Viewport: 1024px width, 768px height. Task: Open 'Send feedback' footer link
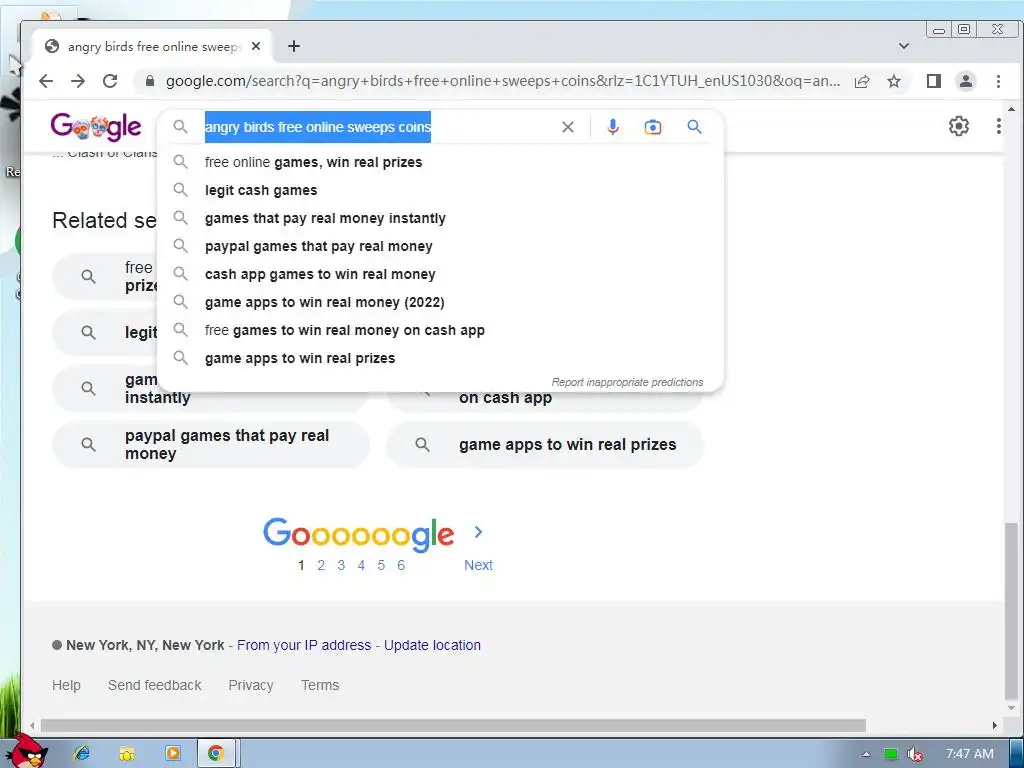tap(155, 685)
